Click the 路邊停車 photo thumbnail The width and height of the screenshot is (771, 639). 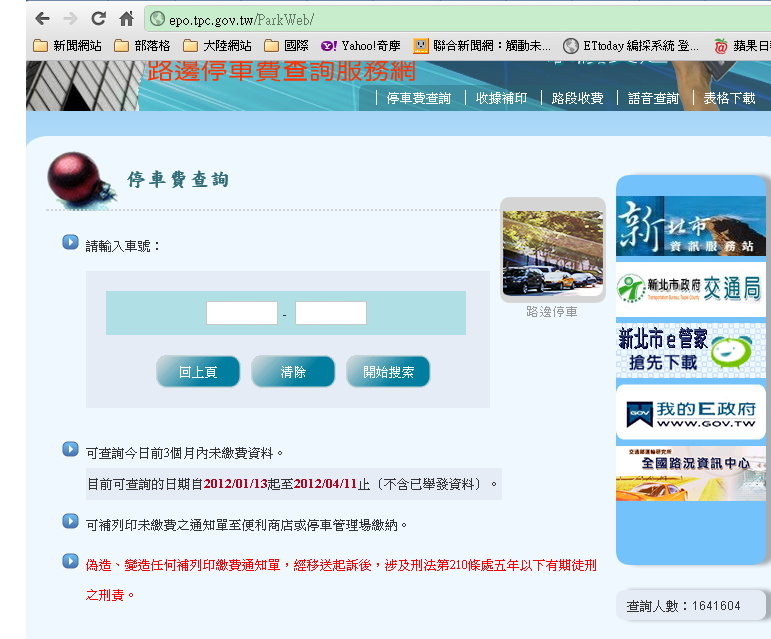553,252
